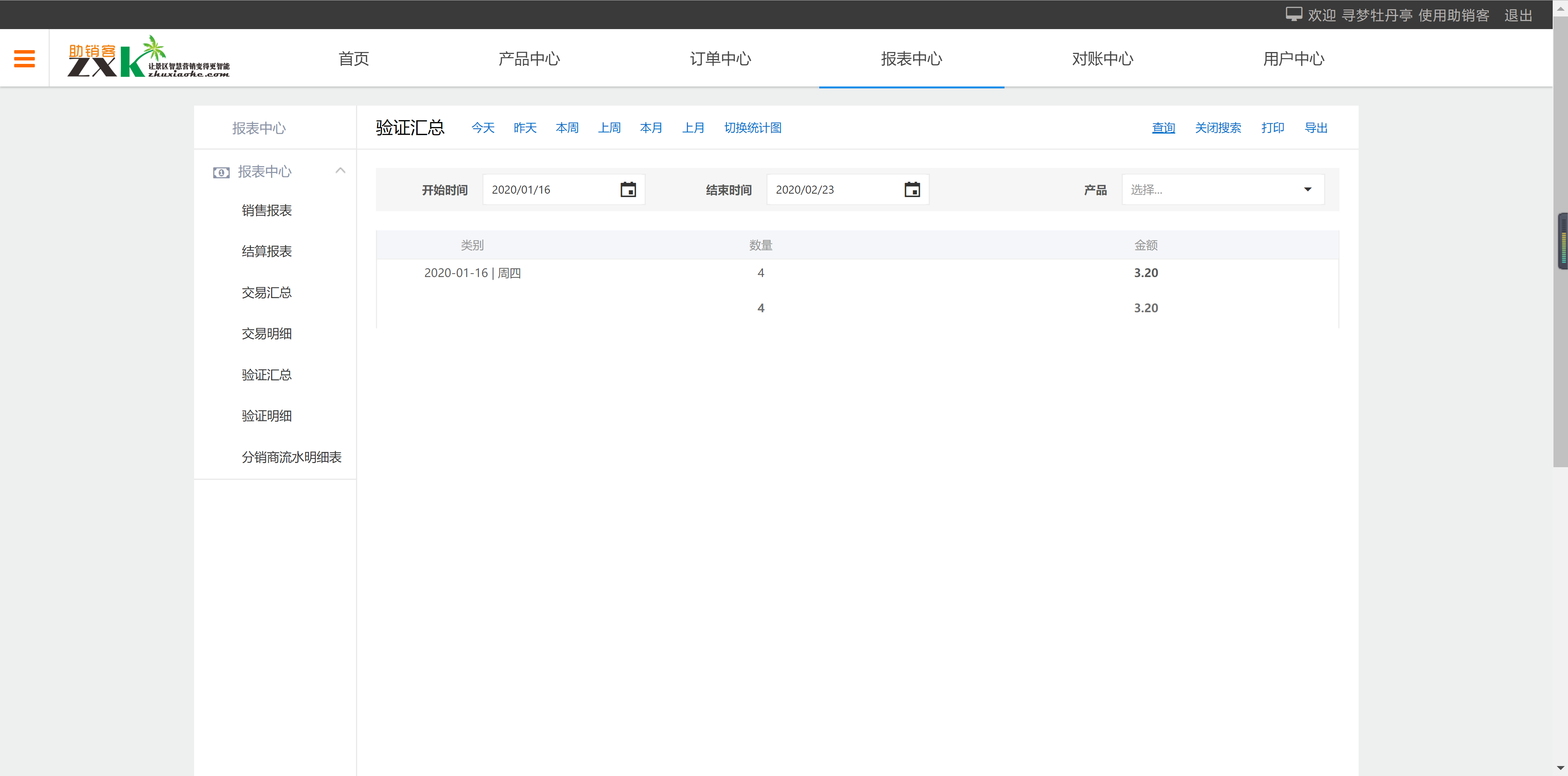Switch to the 用户中心 tab

tap(1294, 59)
